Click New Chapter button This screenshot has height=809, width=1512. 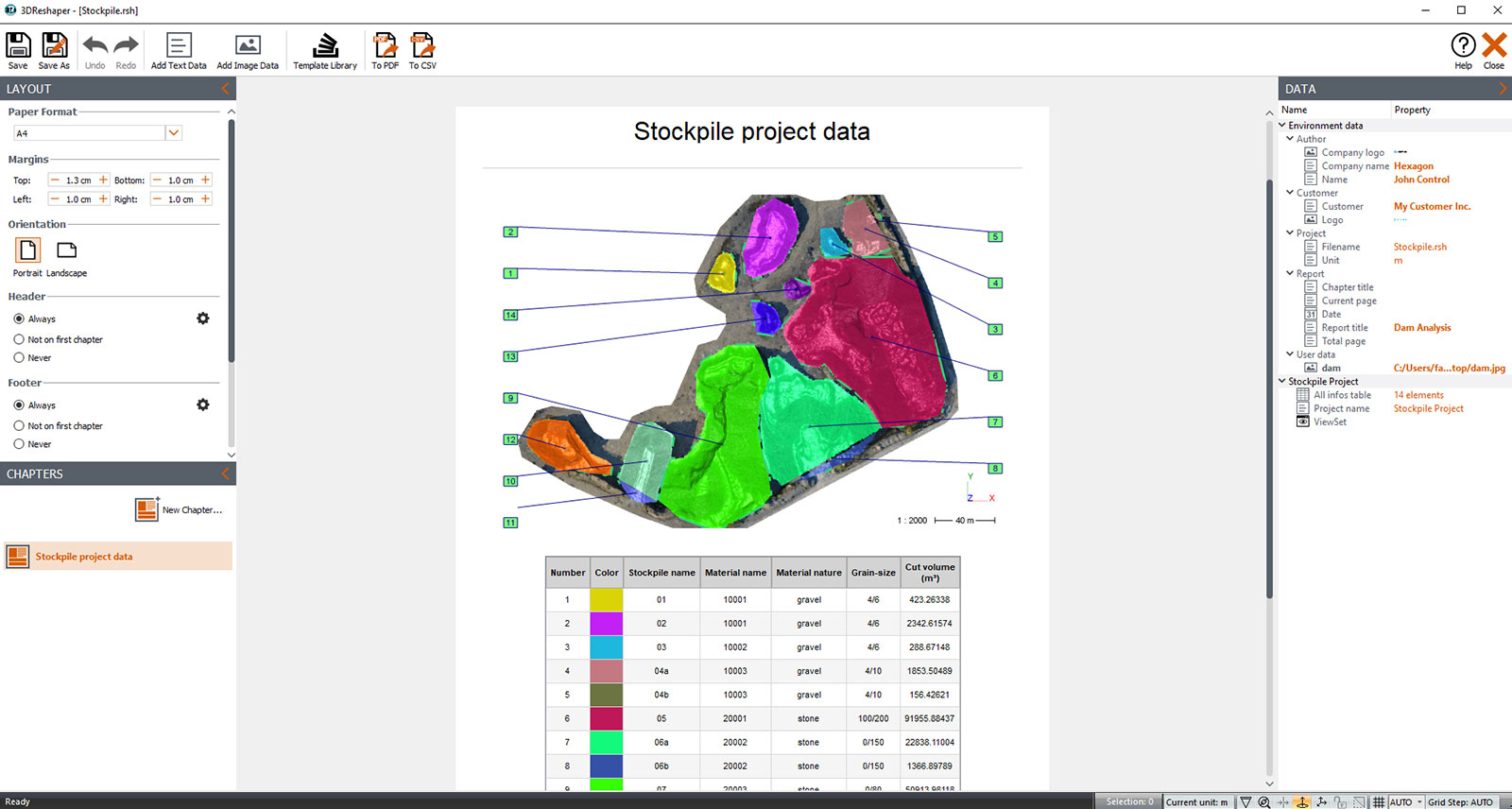179,509
